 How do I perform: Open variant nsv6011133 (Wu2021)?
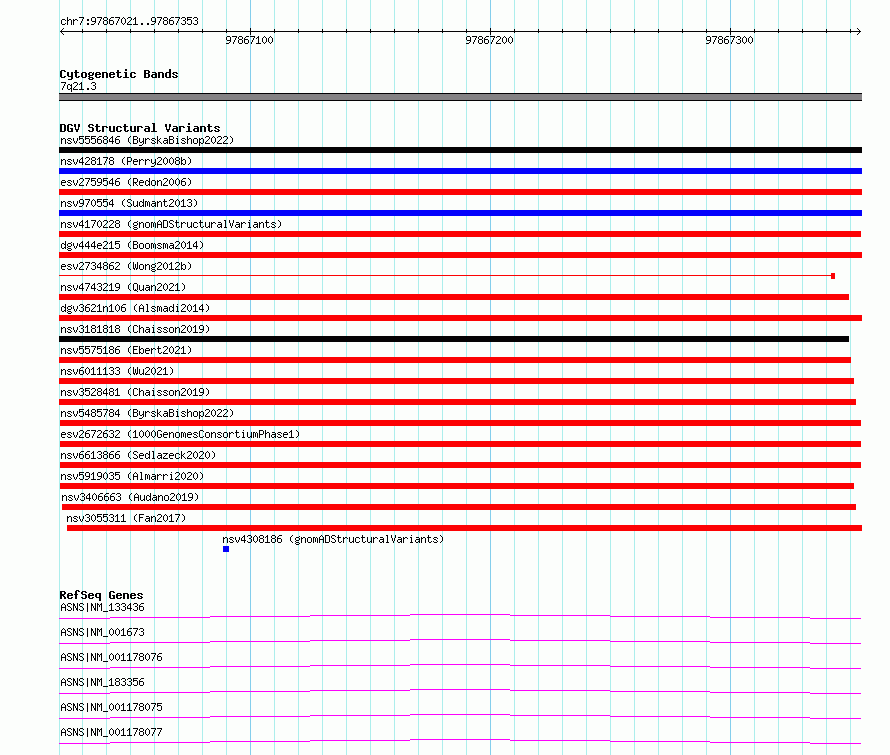point(117,371)
